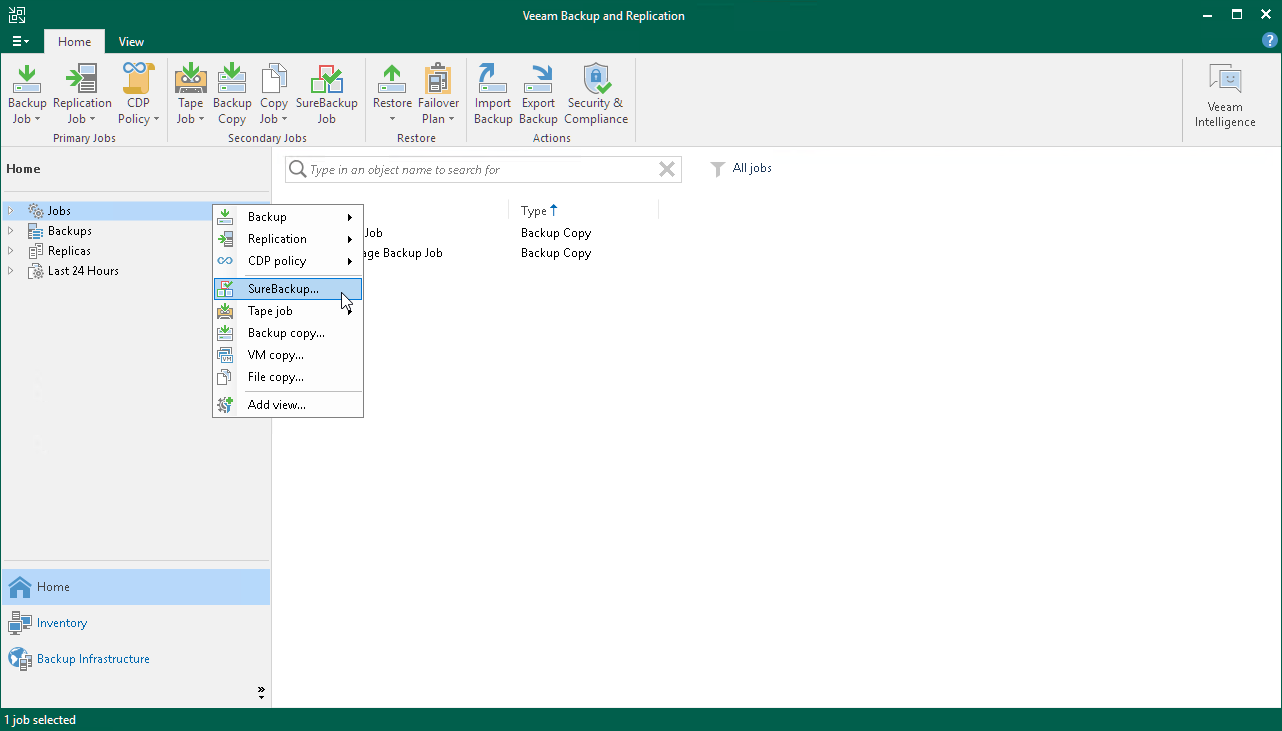
Task: Click the All jobs filter
Action: tap(742, 168)
